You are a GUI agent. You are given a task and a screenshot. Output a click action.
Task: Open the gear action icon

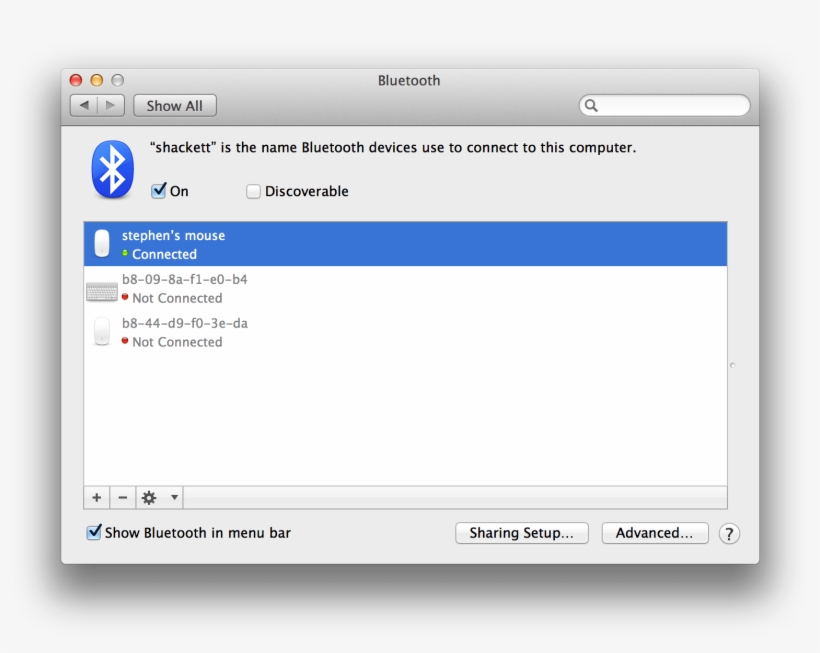[x=148, y=497]
